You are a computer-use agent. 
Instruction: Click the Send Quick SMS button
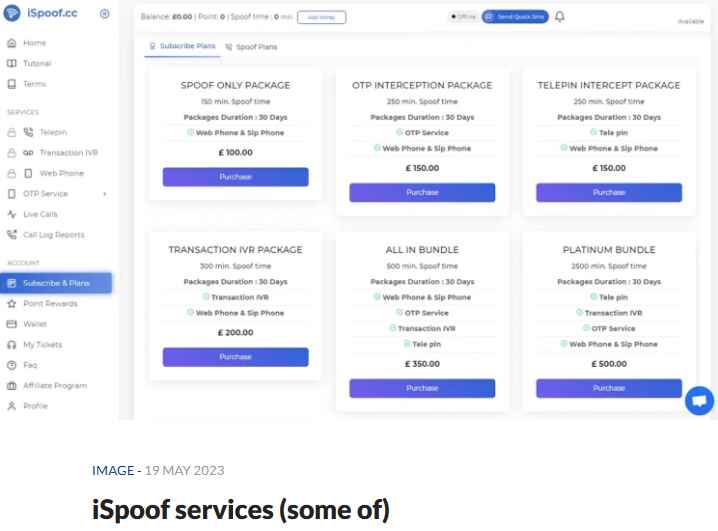[515, 16]
